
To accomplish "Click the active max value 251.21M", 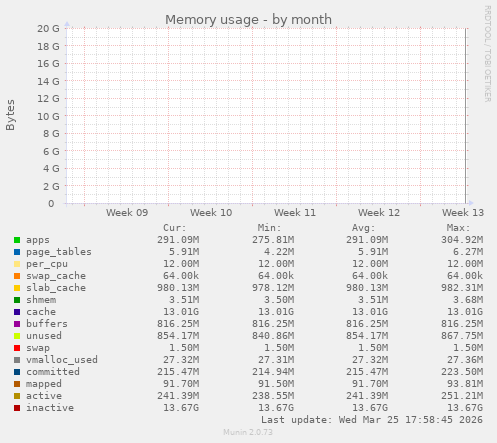I will (462, 396).
